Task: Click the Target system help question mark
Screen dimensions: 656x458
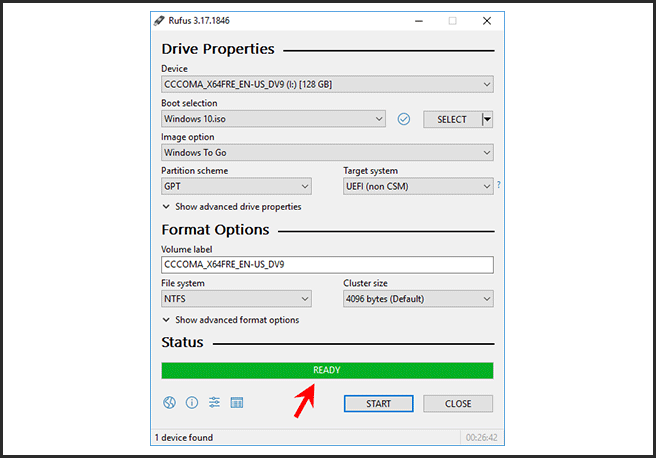Action: (x=499, y=184)
